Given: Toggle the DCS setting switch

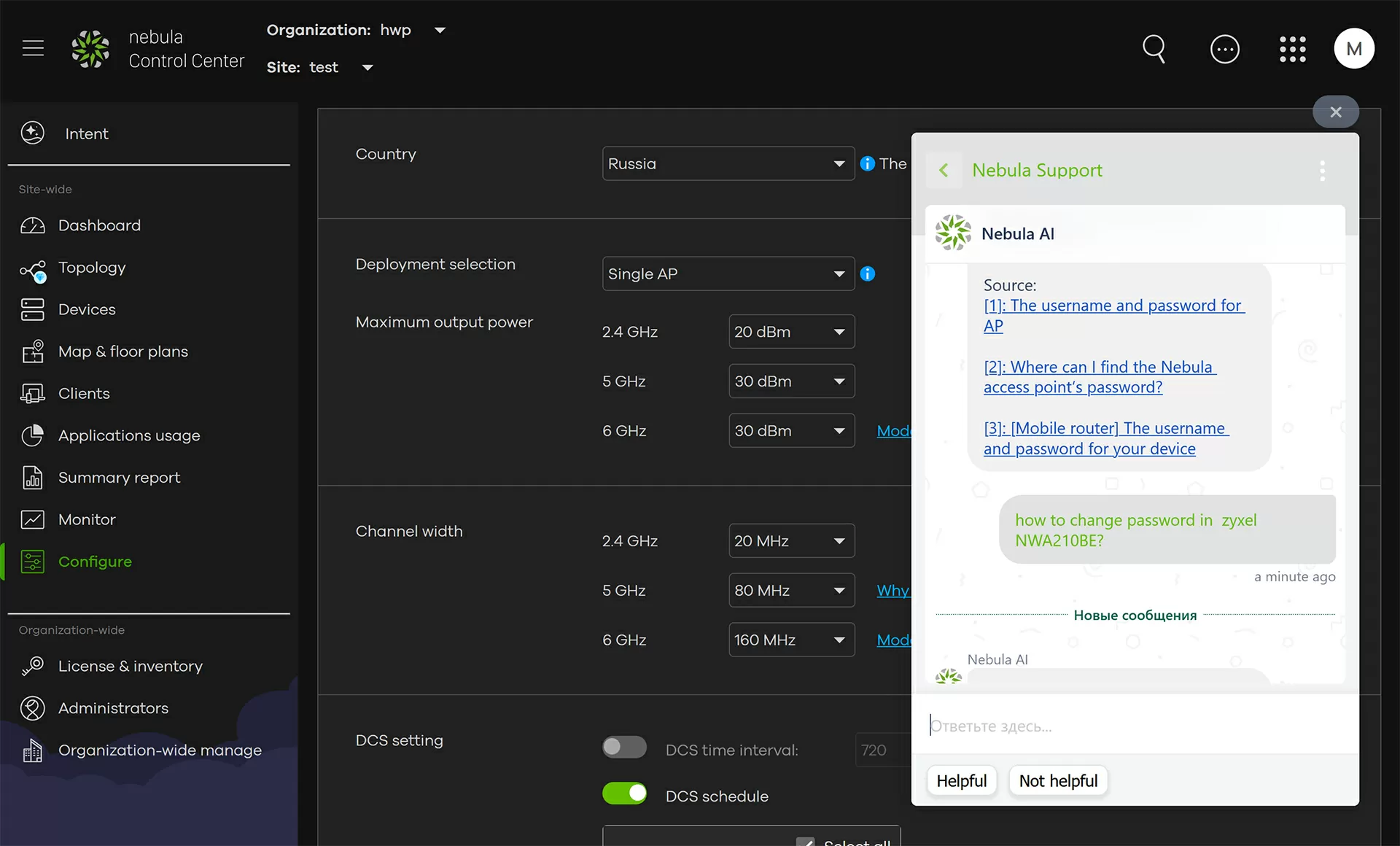Looking at the screenshot, I should click(x=624, y=747).
